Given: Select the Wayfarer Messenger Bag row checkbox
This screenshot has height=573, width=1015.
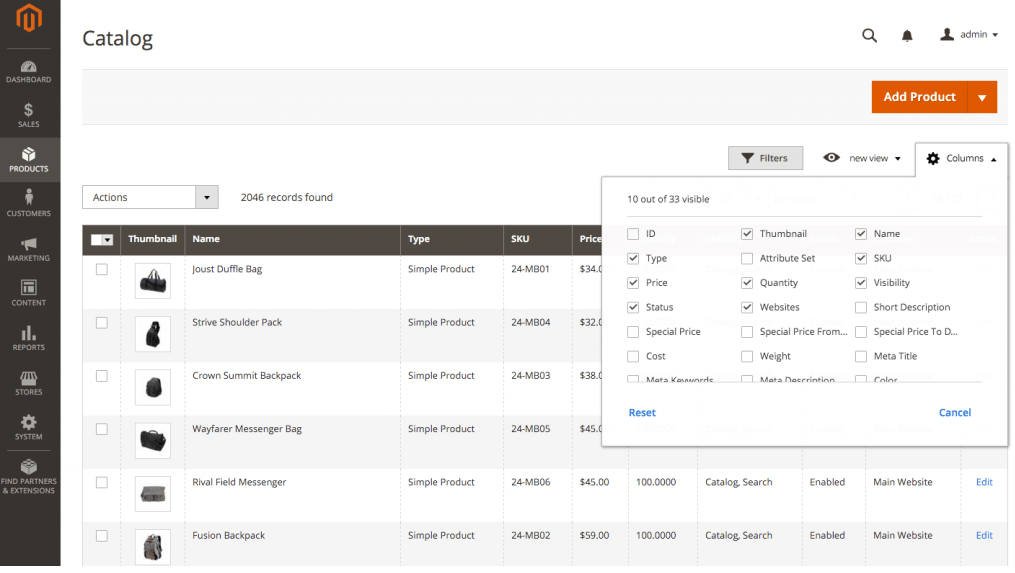Looking at the screenshot, I should click(x=102, y=429).
